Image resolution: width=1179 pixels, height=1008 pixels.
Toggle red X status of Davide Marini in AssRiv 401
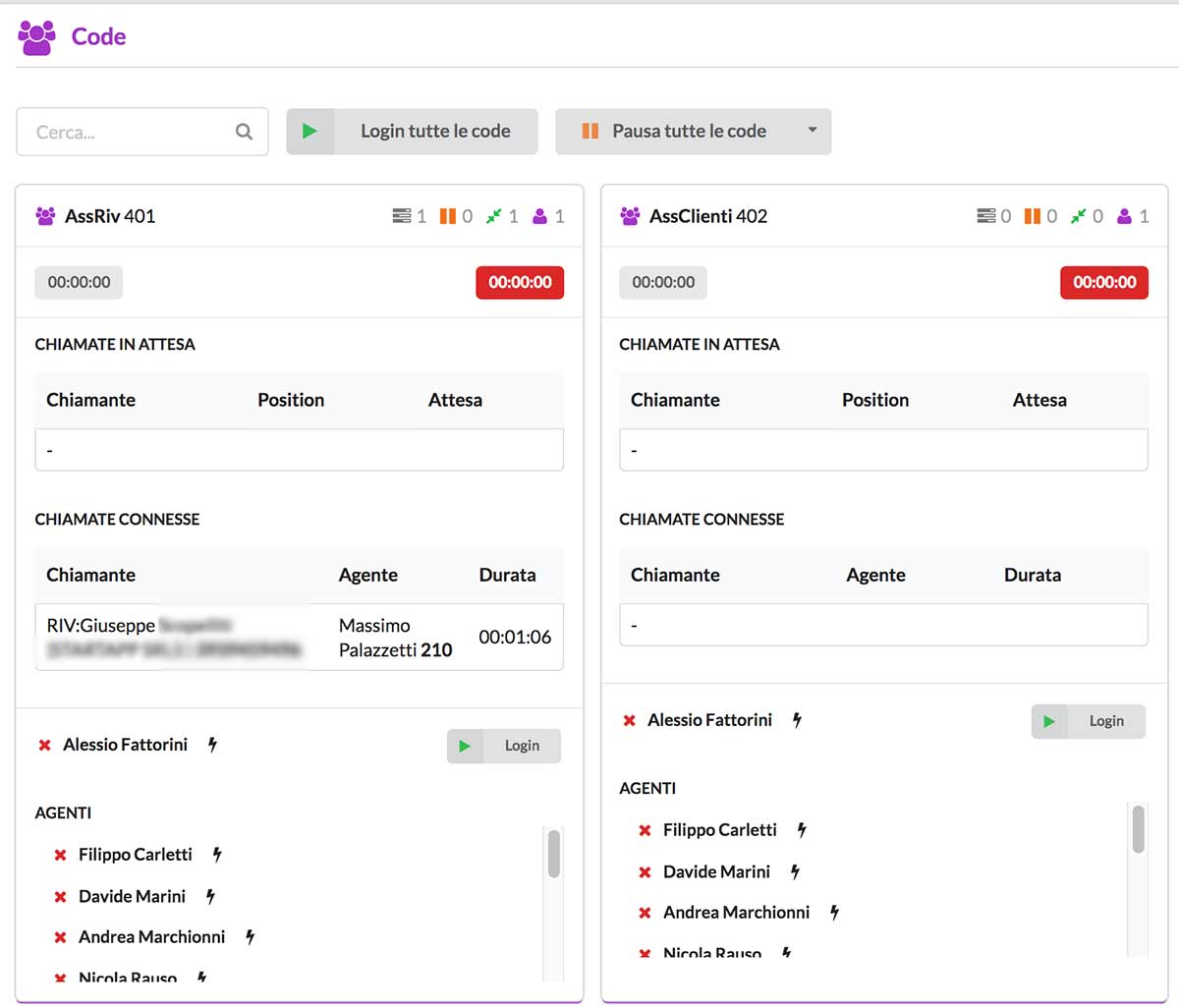(60, 897)
